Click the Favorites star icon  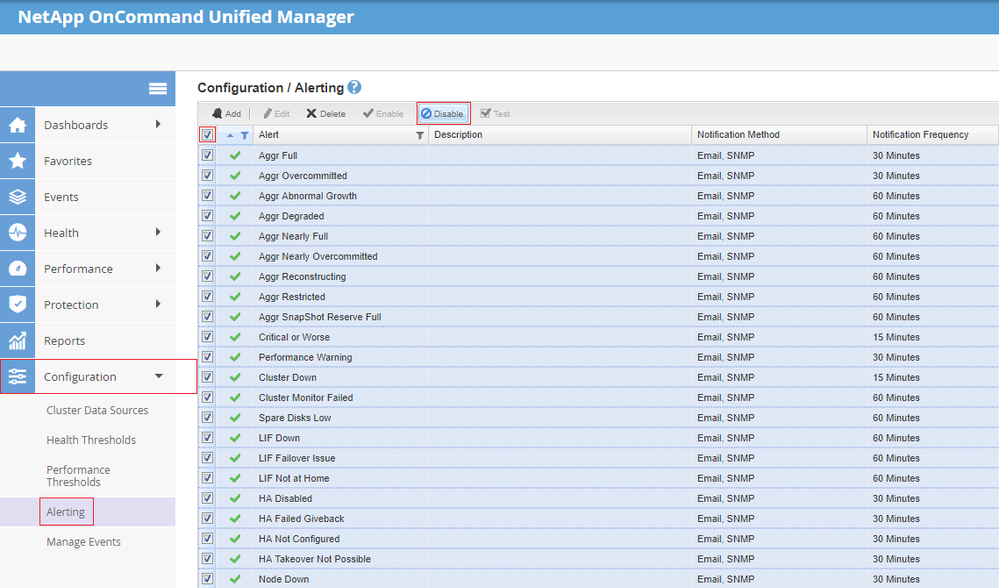pos(18,161)
